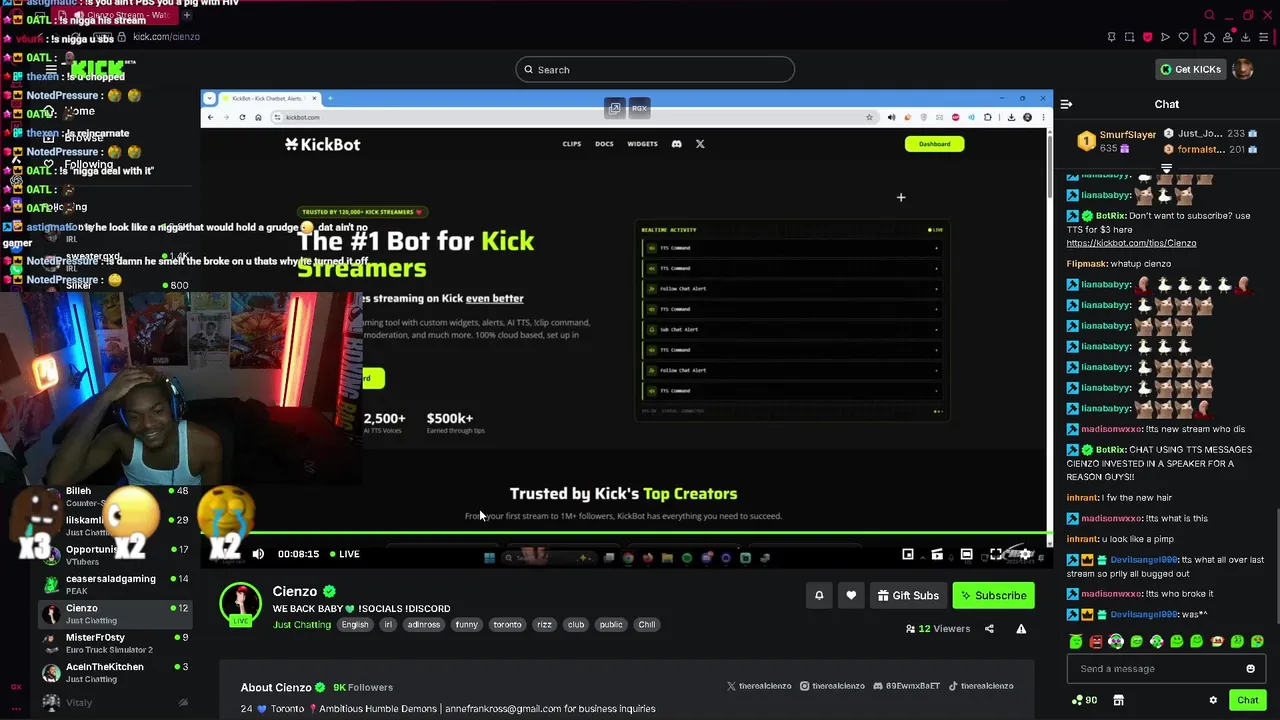Expand the leaderboard with the arrow under top gifters
1280x720 pixels.
pyautogui.click(x=1166, y=168)
